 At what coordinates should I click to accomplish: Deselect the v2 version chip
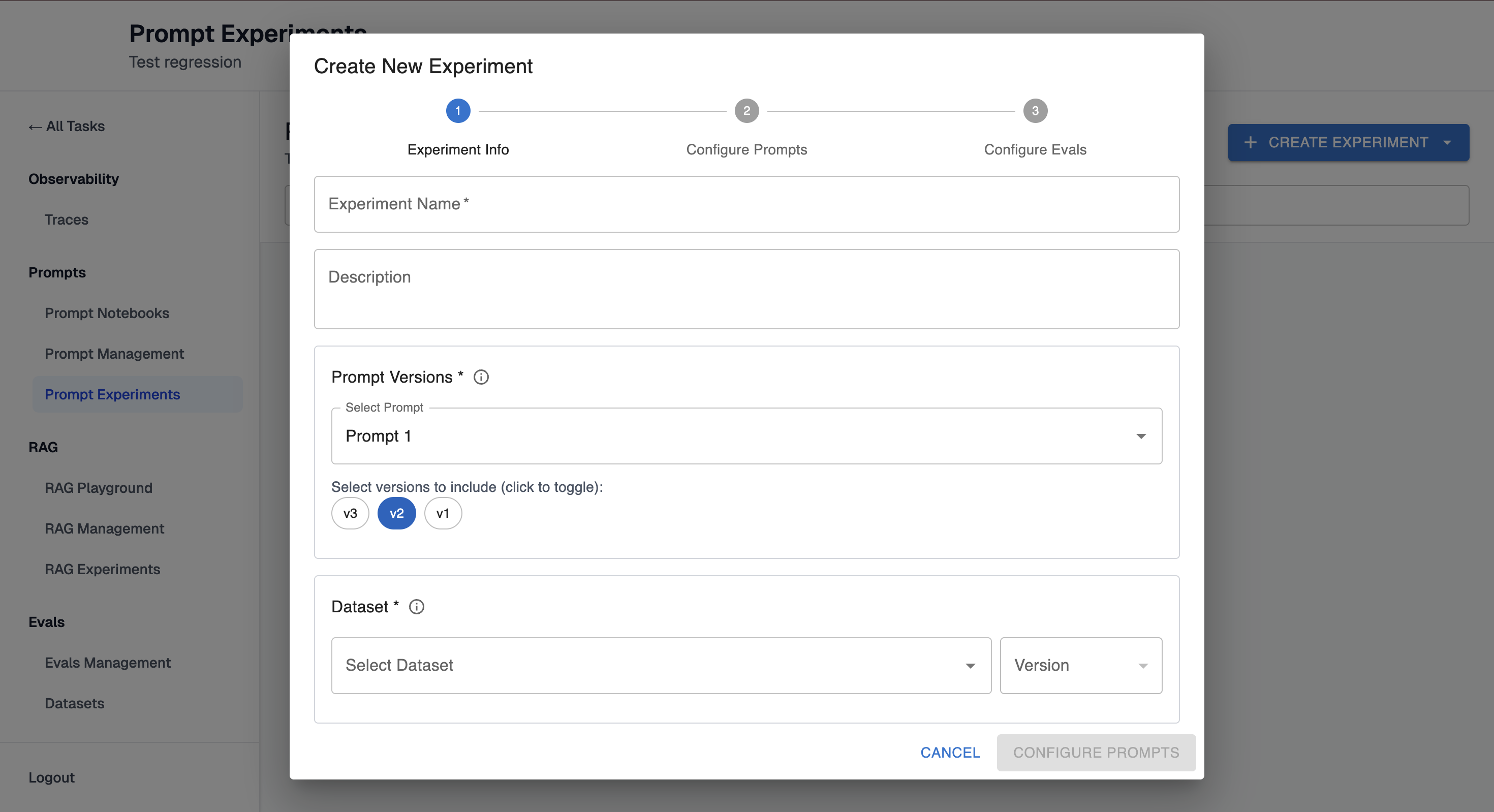click(x=396, y=513)
